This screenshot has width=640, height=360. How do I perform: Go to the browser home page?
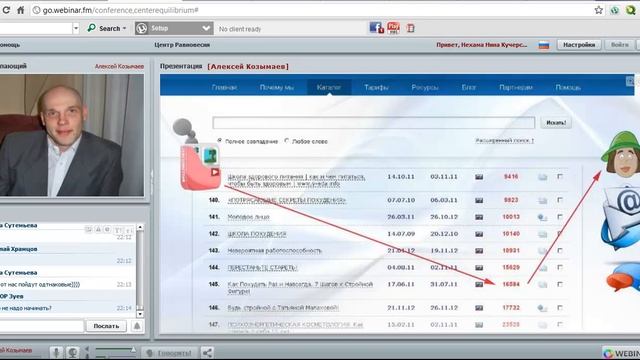[x=20, y=10]
